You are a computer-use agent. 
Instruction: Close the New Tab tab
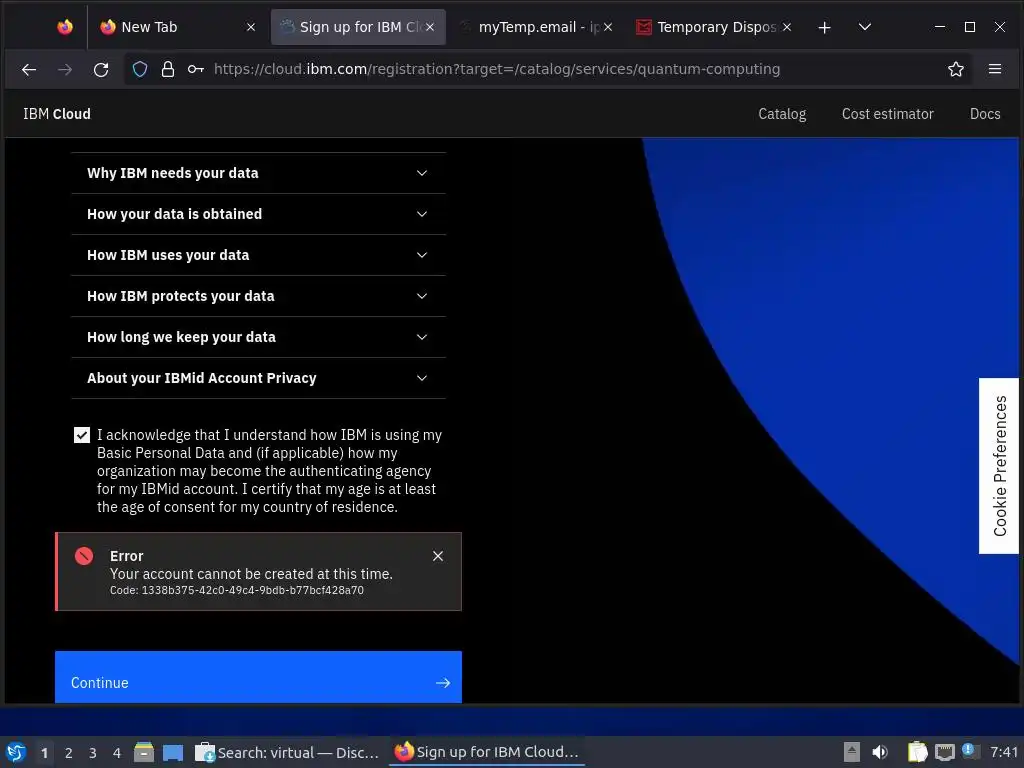pyautogui.click(x=251, y=27)
